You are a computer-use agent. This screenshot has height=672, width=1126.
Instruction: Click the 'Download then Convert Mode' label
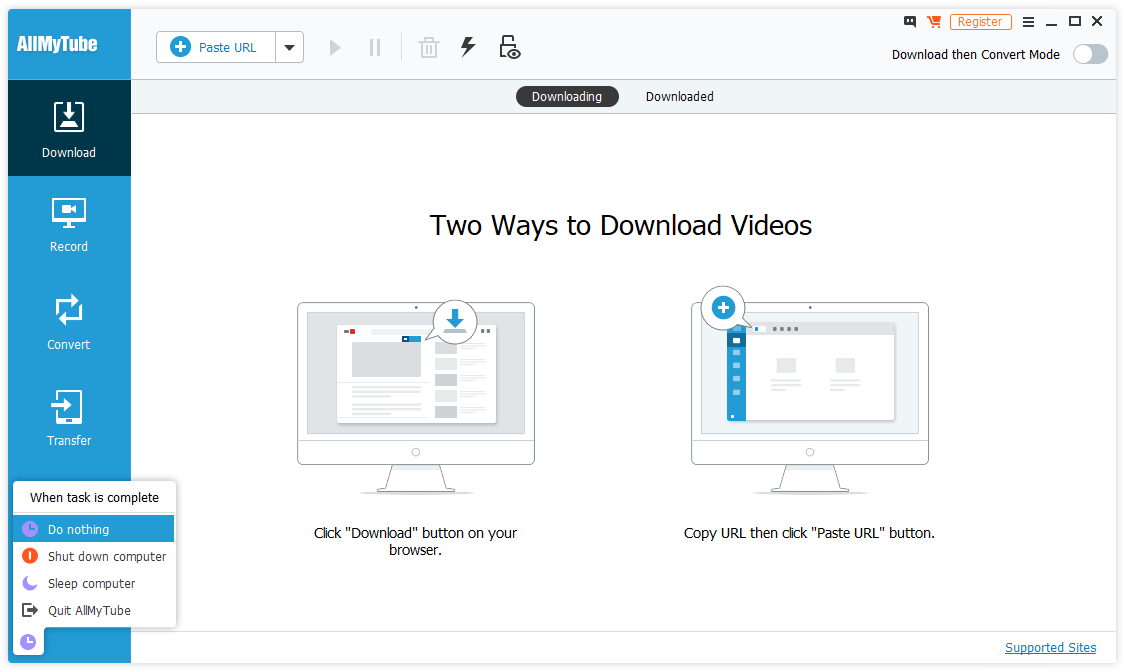(x=976, y=55)
